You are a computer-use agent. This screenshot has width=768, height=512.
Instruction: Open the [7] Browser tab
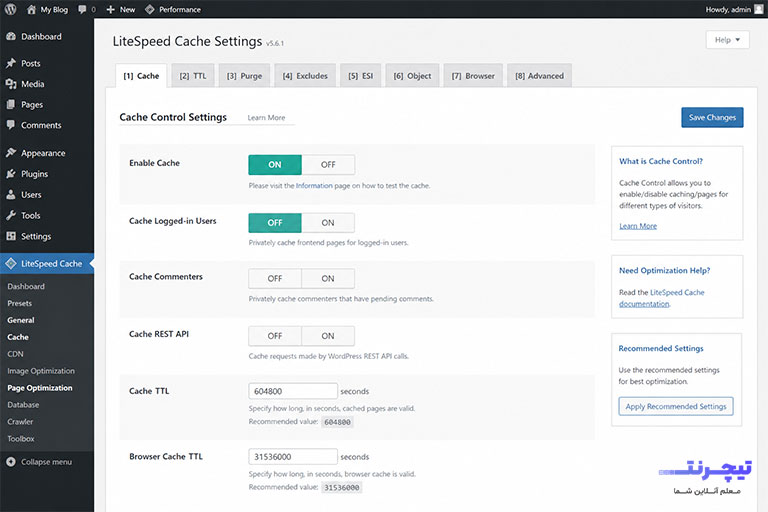pos(473,76)
